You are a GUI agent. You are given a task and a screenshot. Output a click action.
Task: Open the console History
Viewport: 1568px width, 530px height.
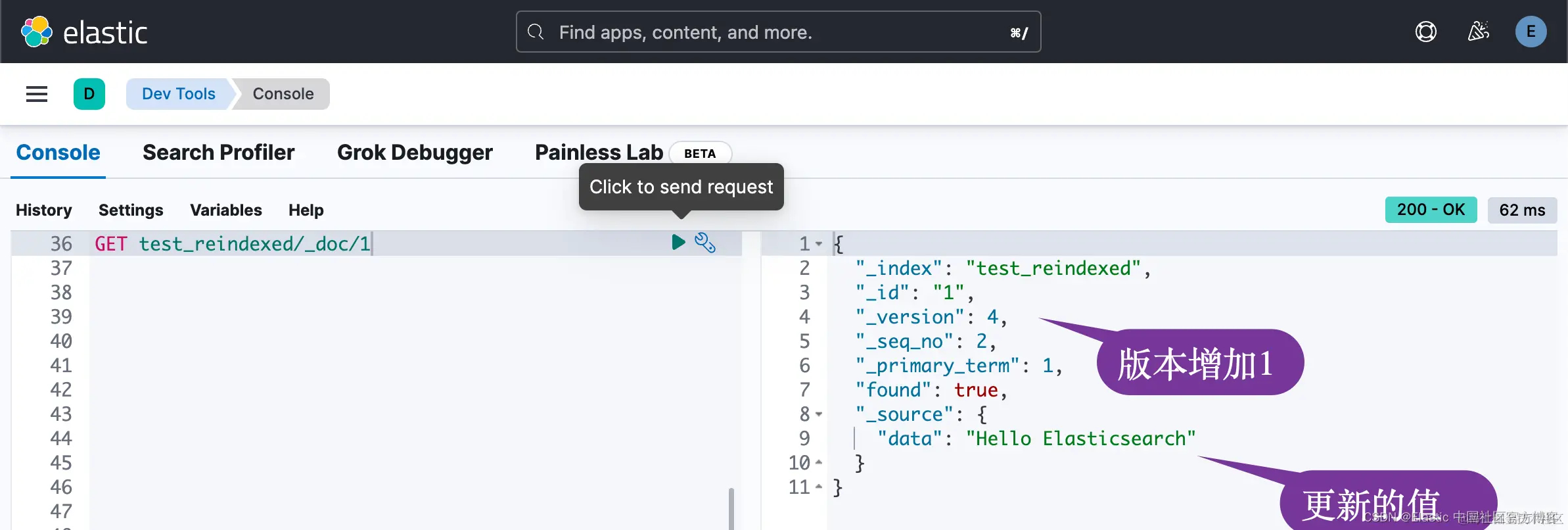pyautogui.click(x=44, y=210)
